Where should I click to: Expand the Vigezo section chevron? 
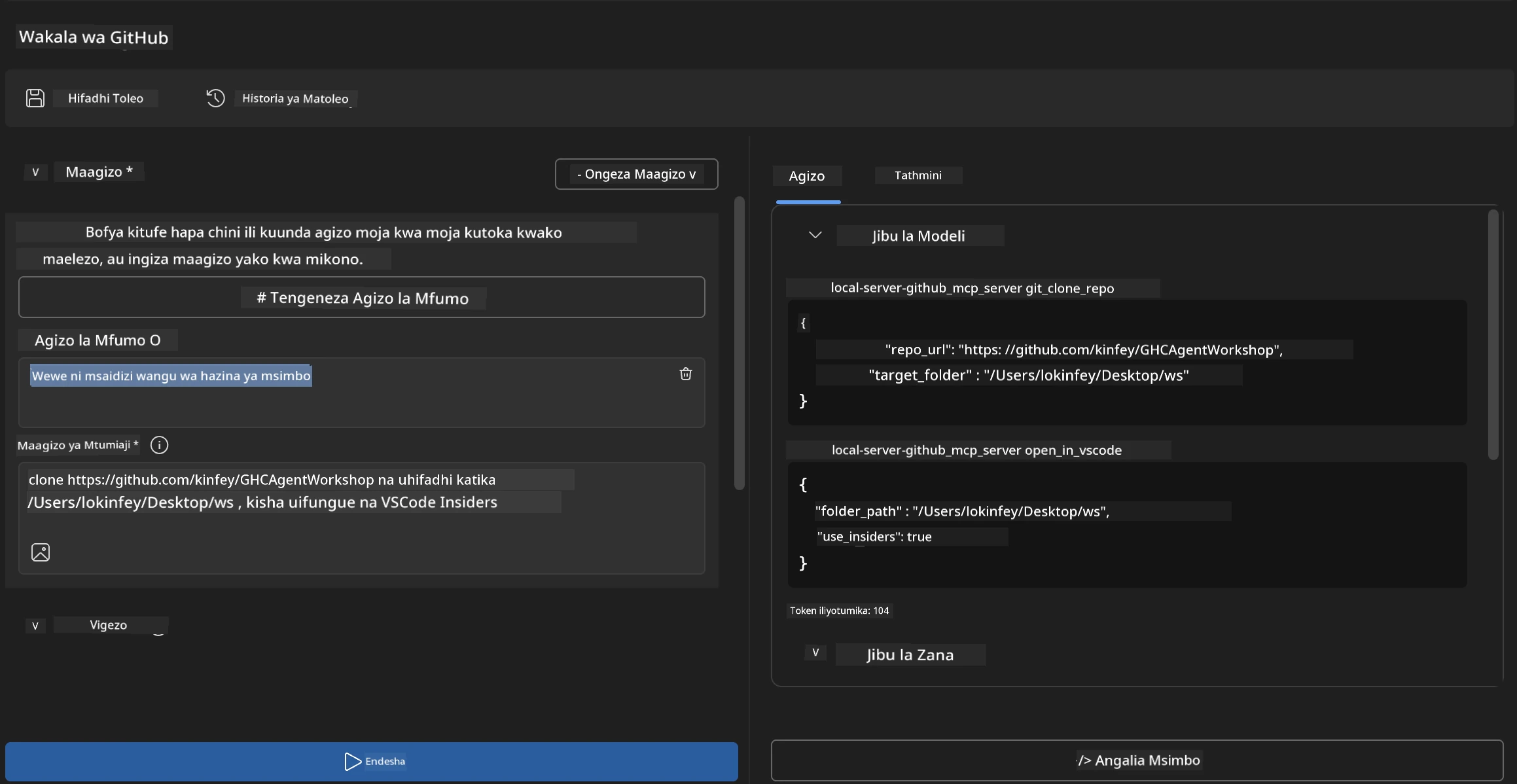(35, 626)
